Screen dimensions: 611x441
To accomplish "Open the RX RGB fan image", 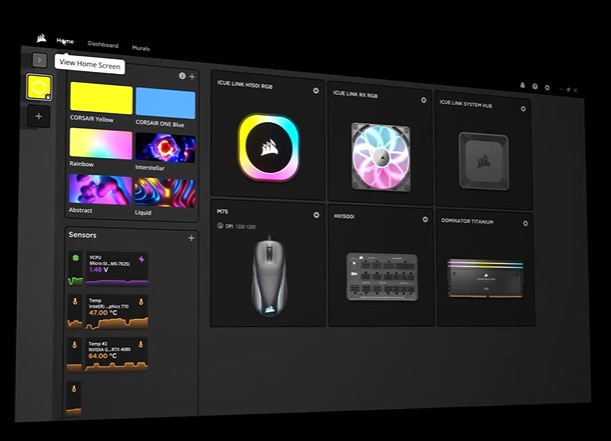I will [381, 157].
